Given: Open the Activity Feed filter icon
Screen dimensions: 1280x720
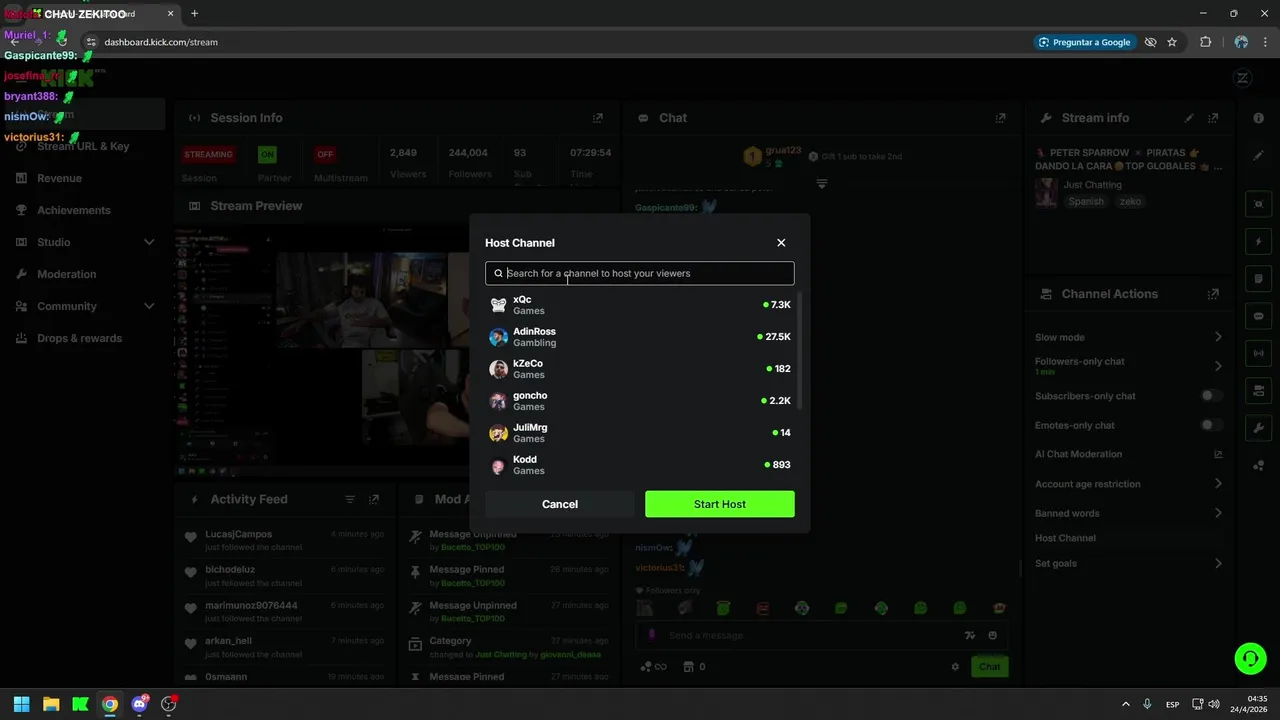Looking at the screenshot, I should 350,499.
